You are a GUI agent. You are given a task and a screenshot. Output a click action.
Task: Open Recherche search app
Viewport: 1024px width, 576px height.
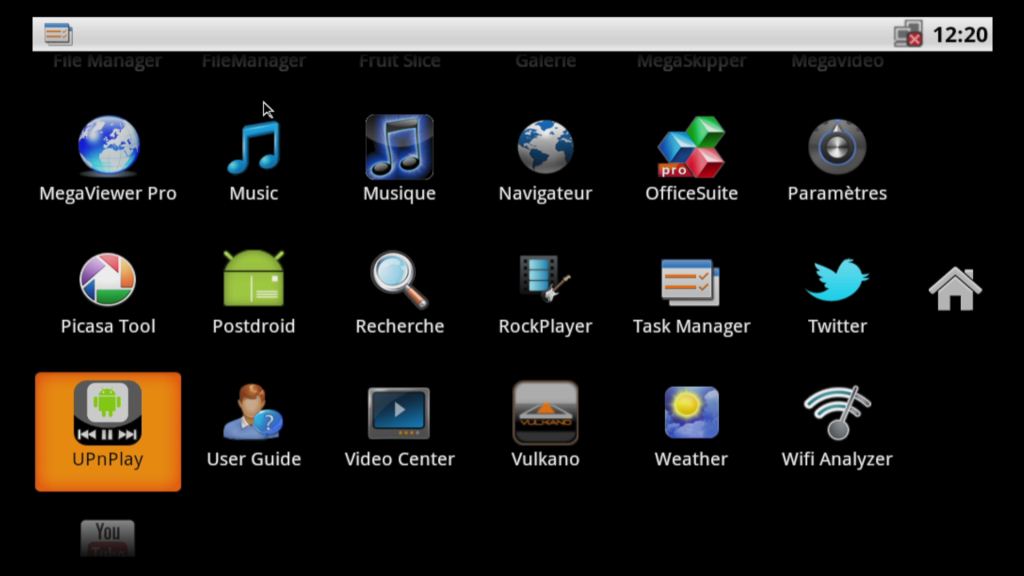399,293
